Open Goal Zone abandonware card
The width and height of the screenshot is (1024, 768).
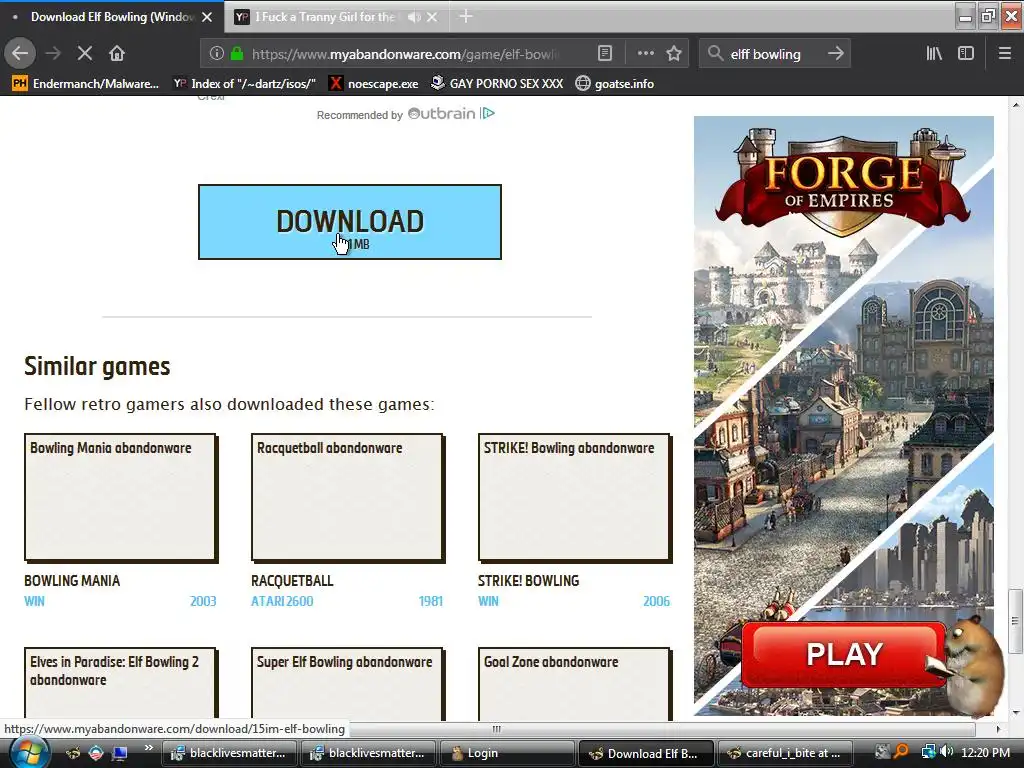(574, 683)
